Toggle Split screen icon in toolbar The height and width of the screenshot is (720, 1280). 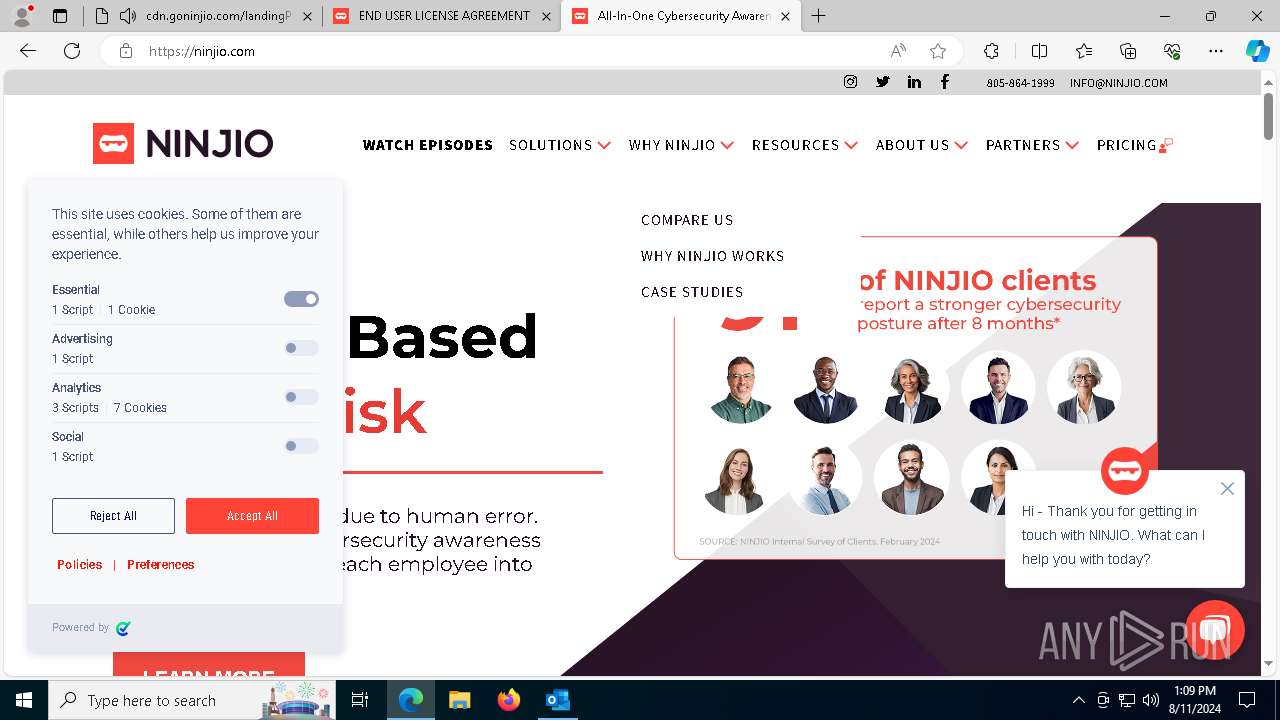1039,51
